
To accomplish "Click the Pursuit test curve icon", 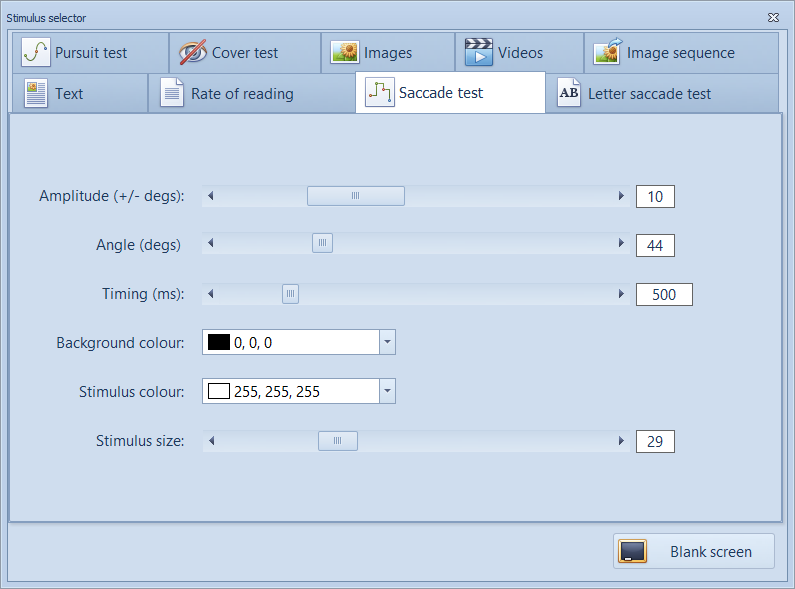I will point(36,53).
